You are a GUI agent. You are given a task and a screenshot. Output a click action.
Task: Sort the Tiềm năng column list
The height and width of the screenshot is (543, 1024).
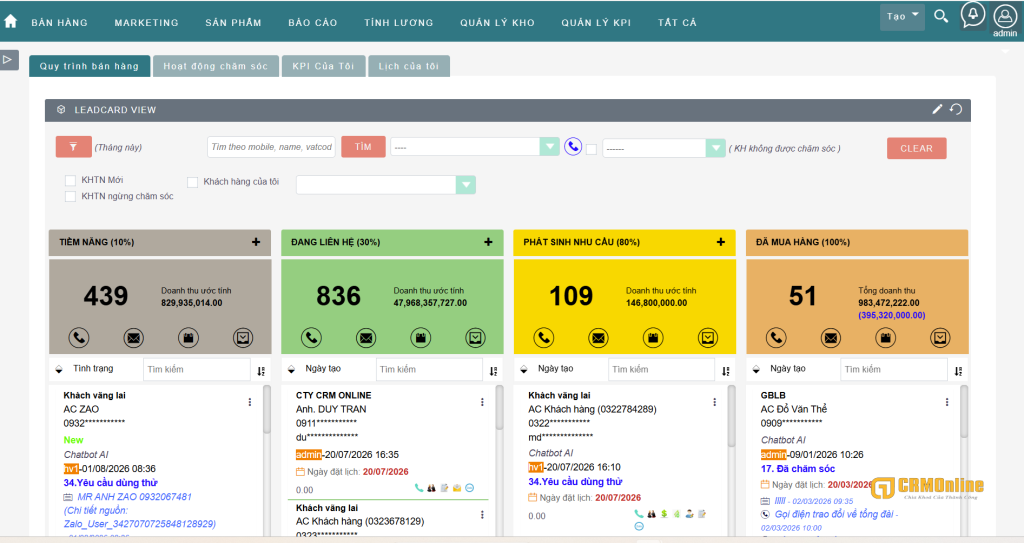click(x=261, y=371)
